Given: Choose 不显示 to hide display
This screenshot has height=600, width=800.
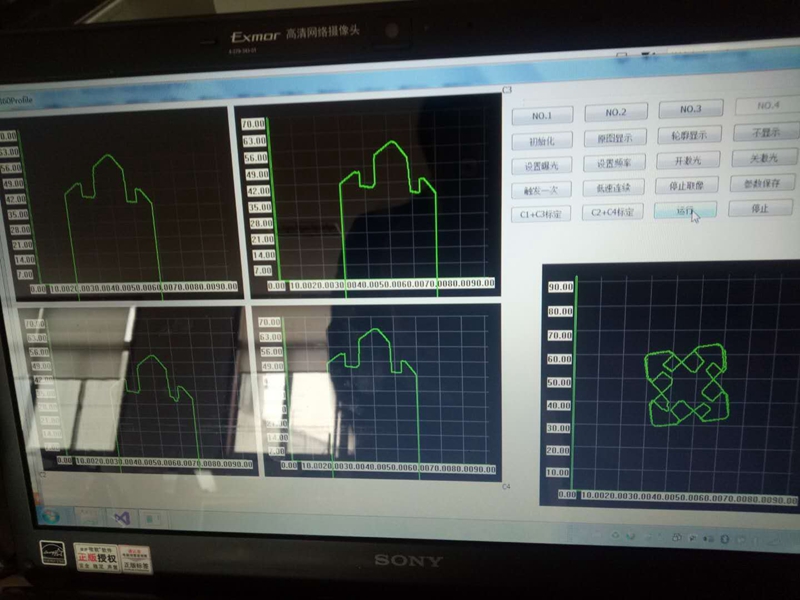Looking at the screenshot, I should coord(763,132).
